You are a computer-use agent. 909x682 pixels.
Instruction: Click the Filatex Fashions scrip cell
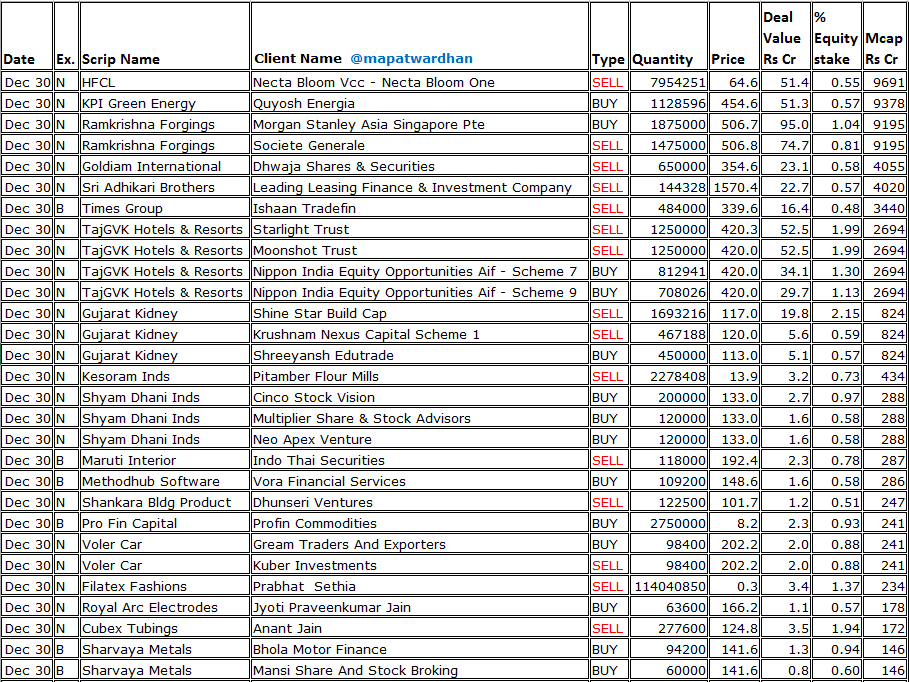pyautogui.click(x=165, y=586)
